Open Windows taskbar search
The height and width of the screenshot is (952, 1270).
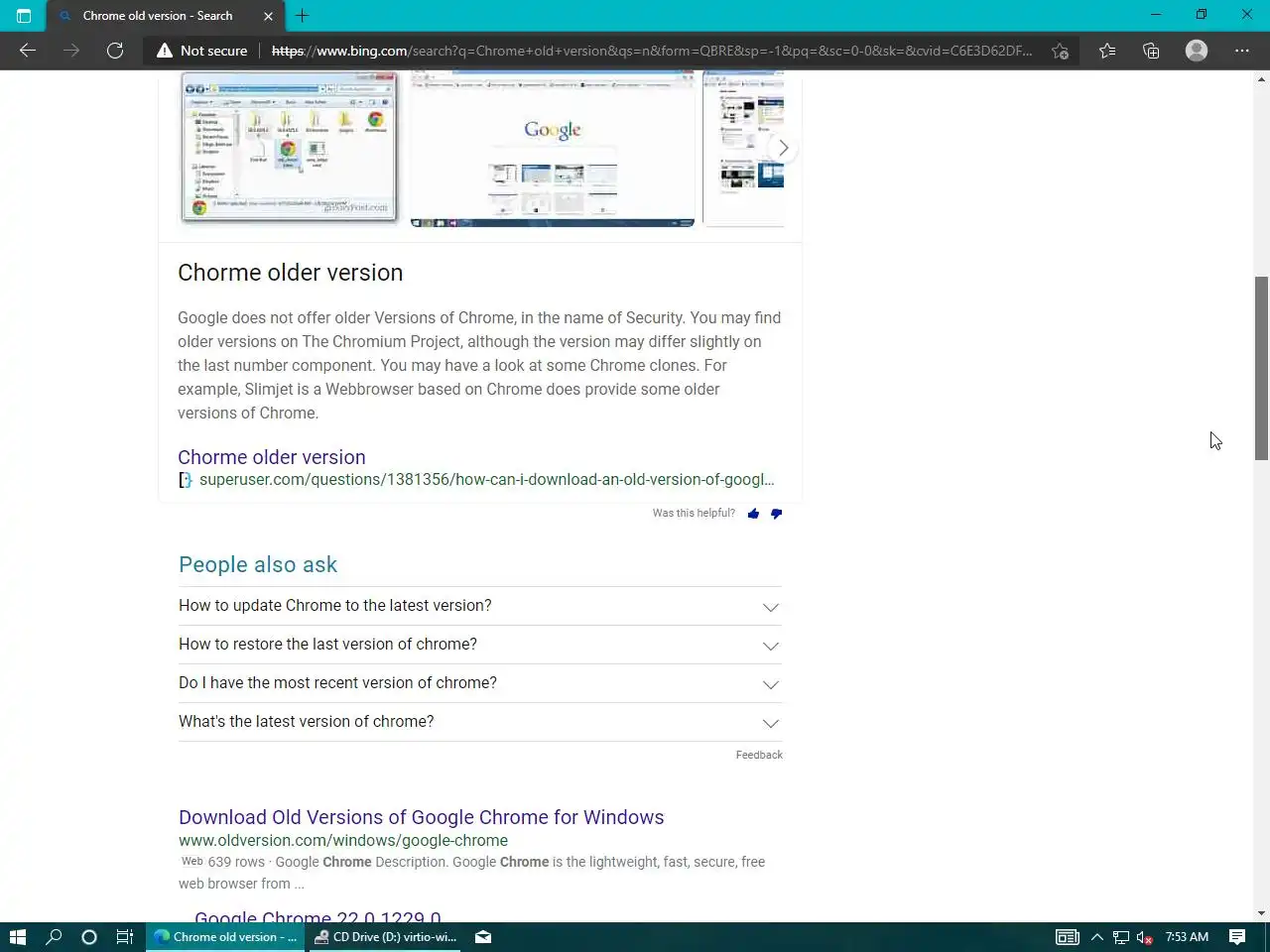[54, 937]
